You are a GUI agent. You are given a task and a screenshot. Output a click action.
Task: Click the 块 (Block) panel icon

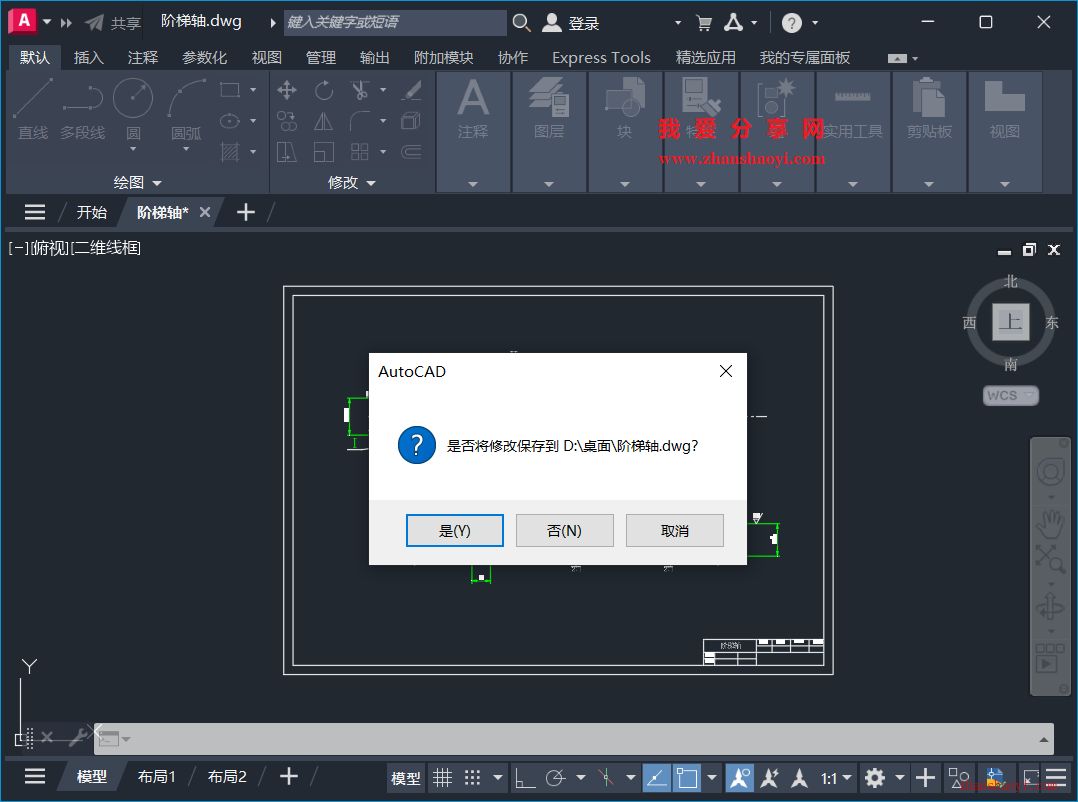tap(624, 105)
